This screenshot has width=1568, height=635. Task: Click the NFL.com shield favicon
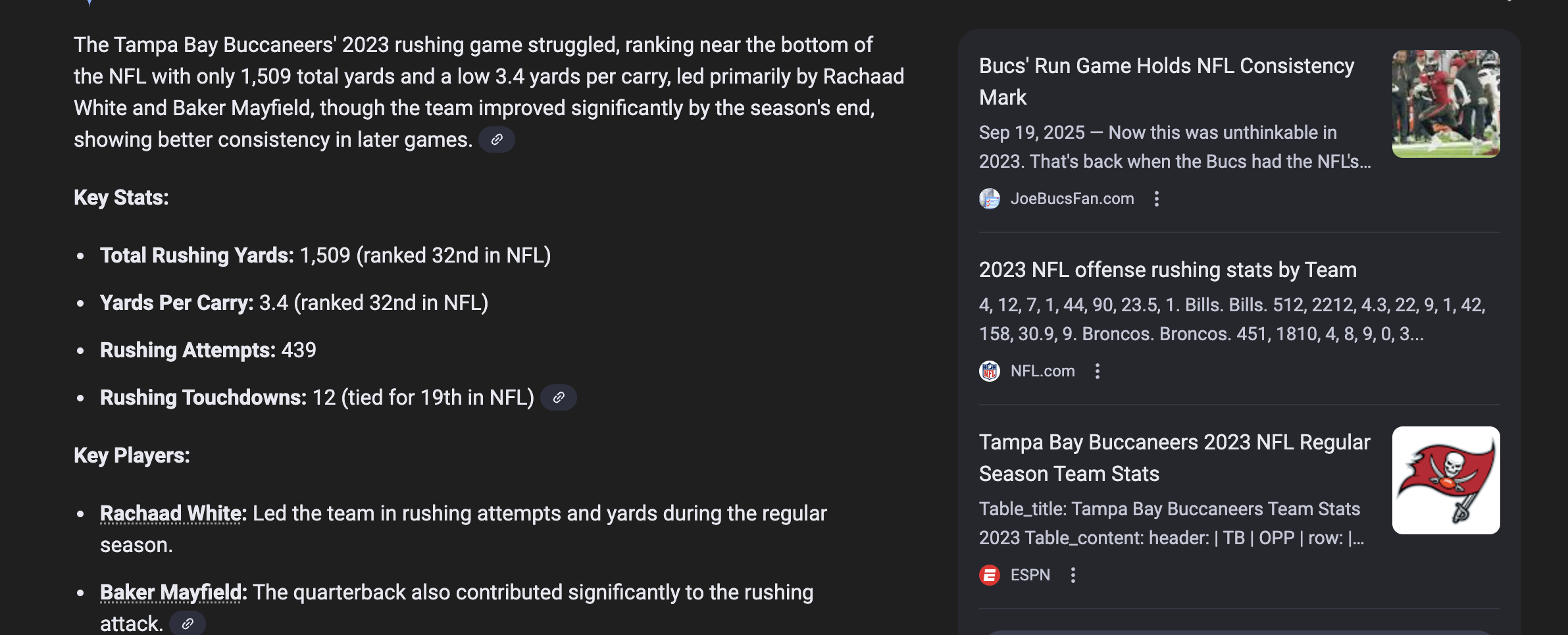990,371
